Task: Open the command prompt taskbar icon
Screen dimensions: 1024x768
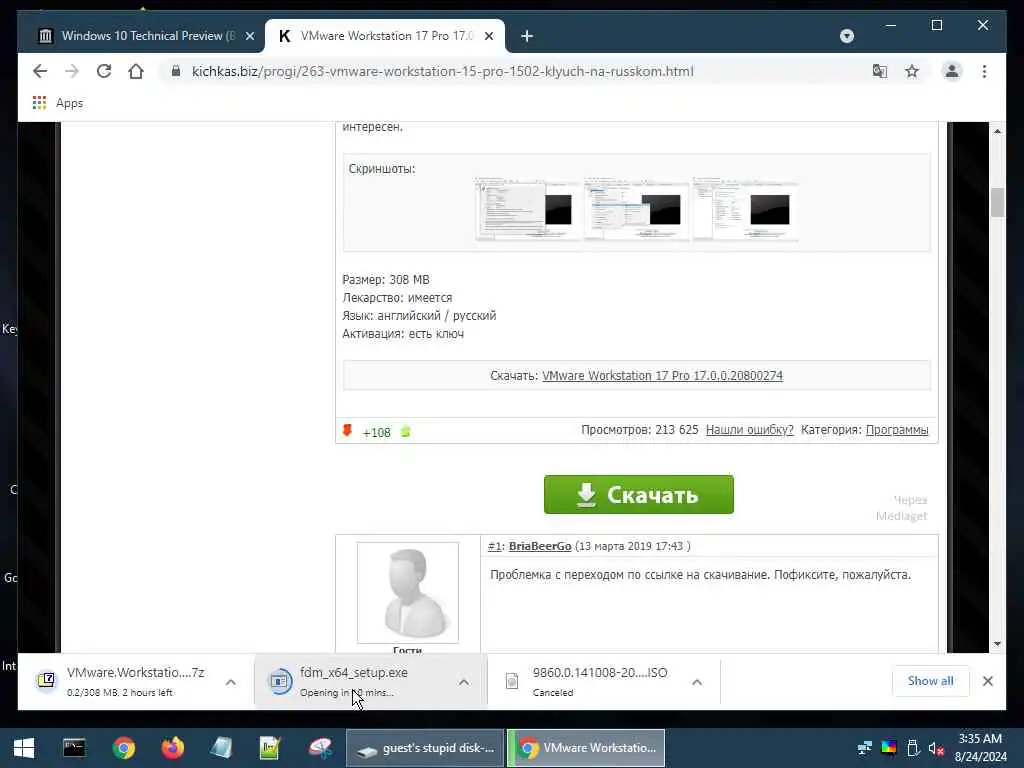Action: 74,748
